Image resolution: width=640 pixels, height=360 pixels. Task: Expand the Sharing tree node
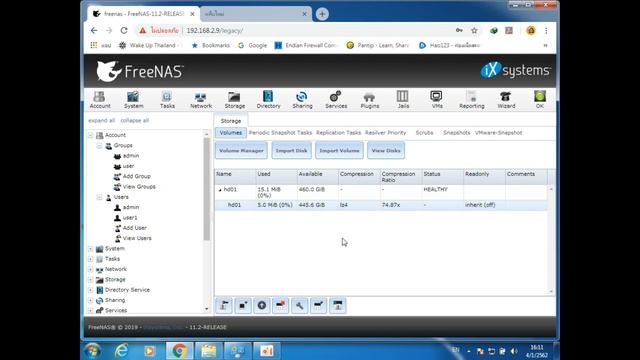(91, 300)
